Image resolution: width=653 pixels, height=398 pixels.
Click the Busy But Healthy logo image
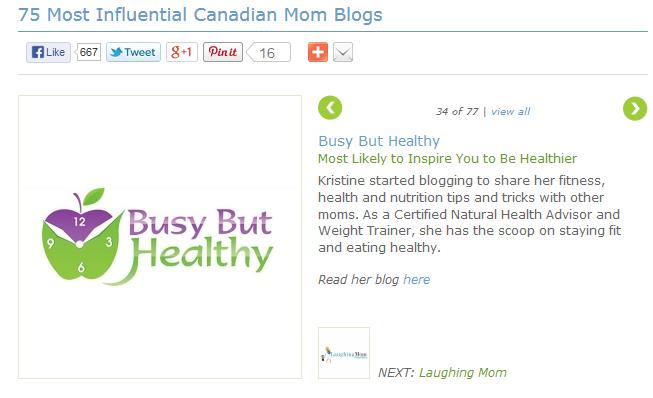coord(160,237)
